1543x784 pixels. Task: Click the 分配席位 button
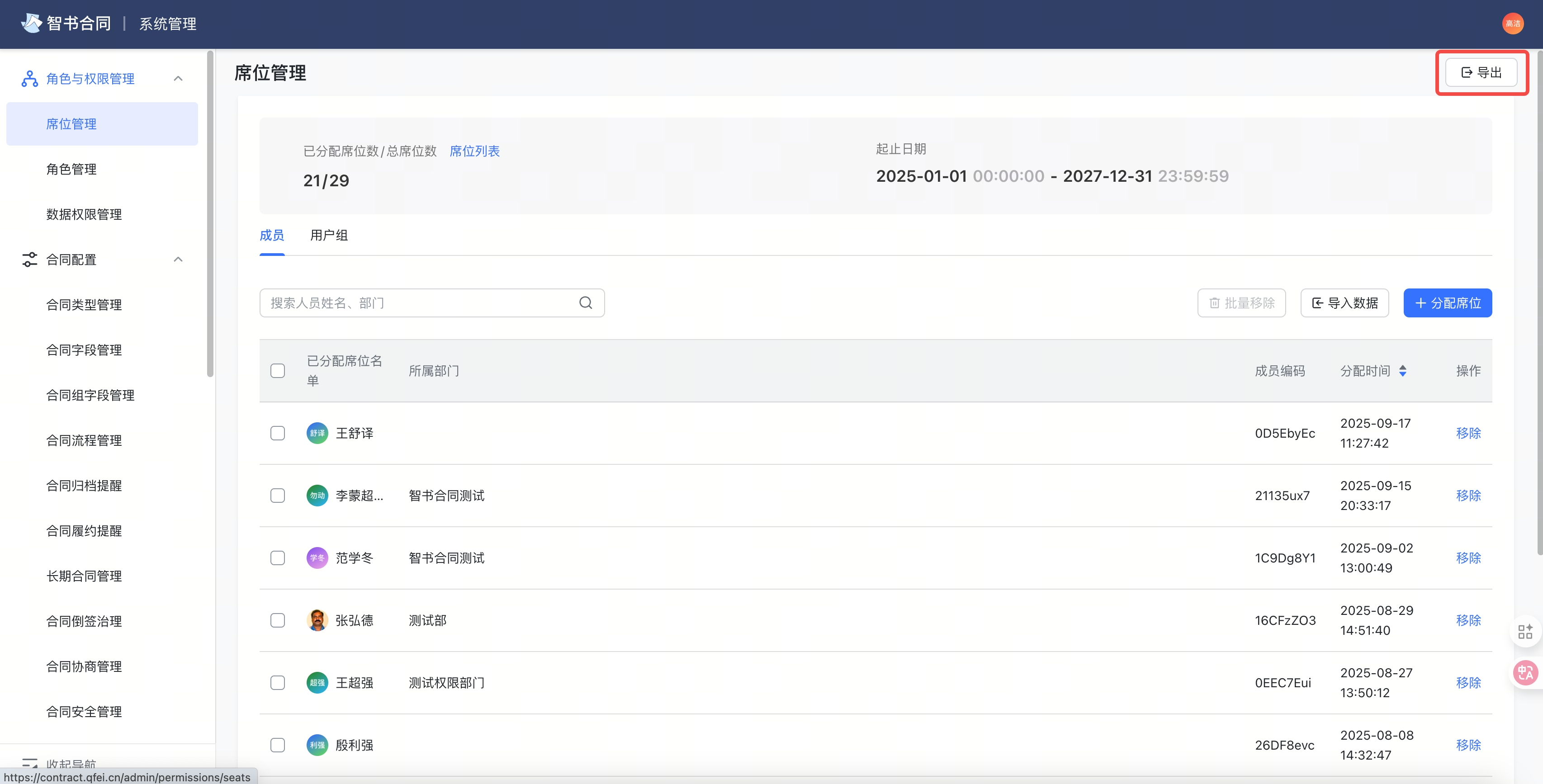click(x=1447, y=303)
